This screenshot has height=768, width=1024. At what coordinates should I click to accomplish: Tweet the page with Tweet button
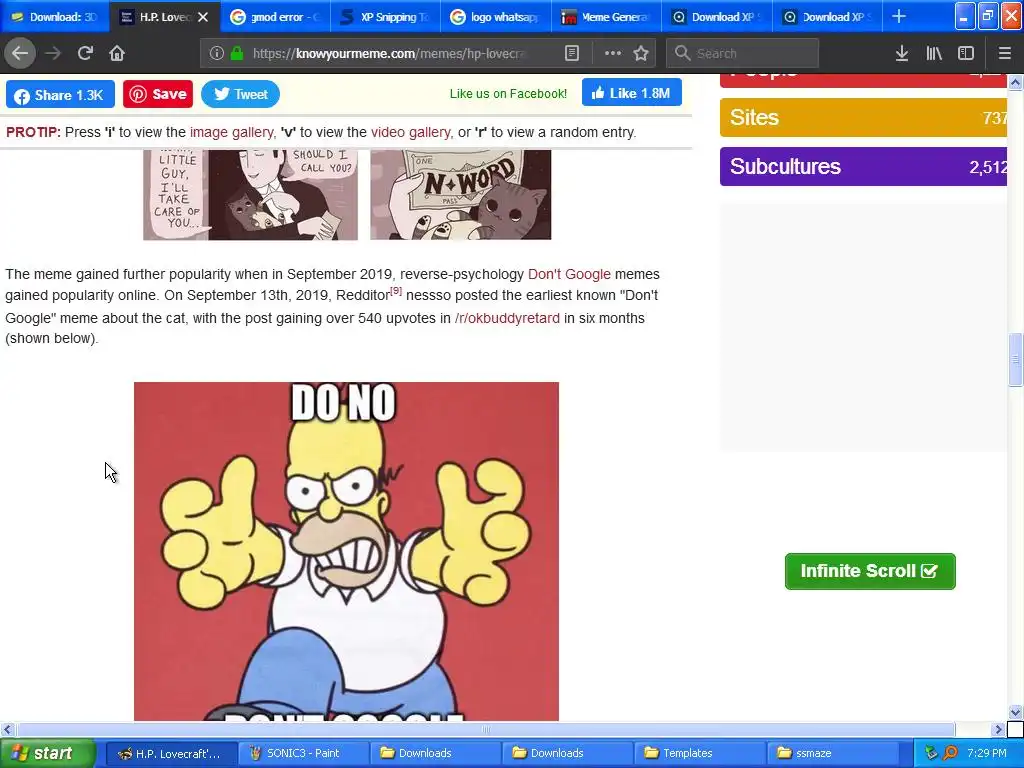tap(240, 94)
